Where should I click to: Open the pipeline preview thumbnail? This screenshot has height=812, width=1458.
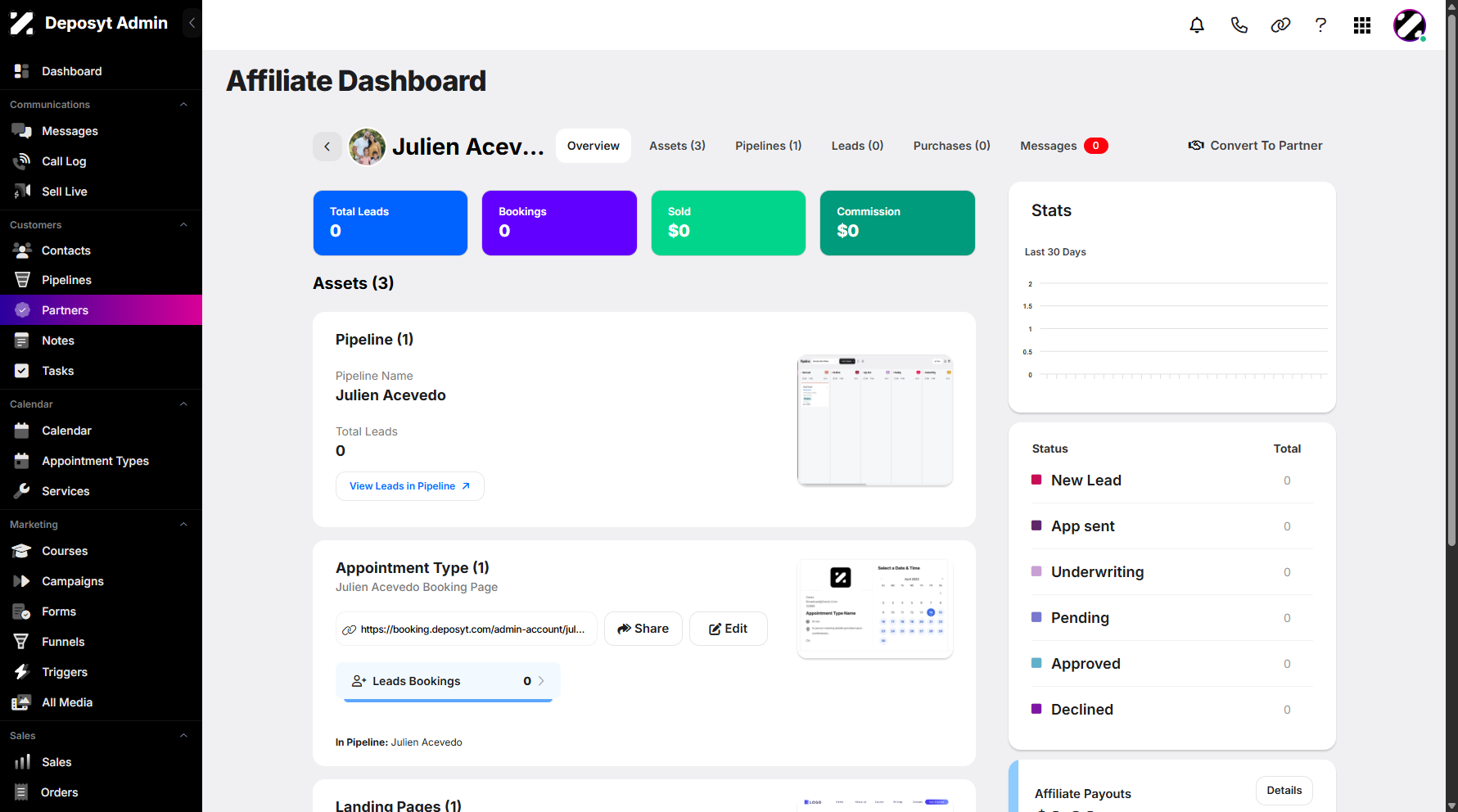[874, 421]
